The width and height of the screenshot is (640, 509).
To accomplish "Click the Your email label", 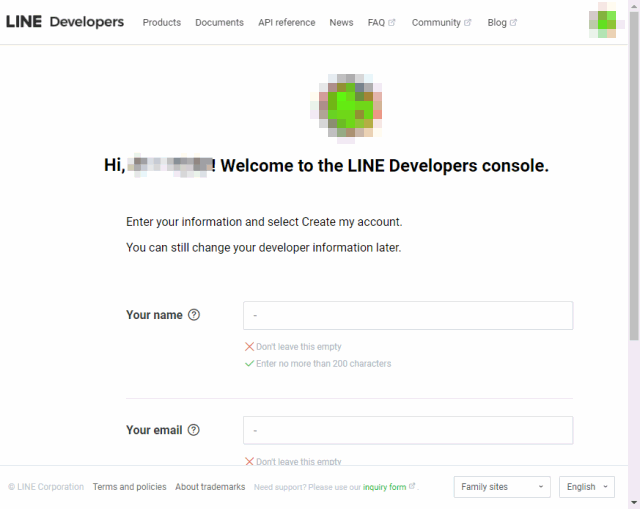I will pos(154,430).
